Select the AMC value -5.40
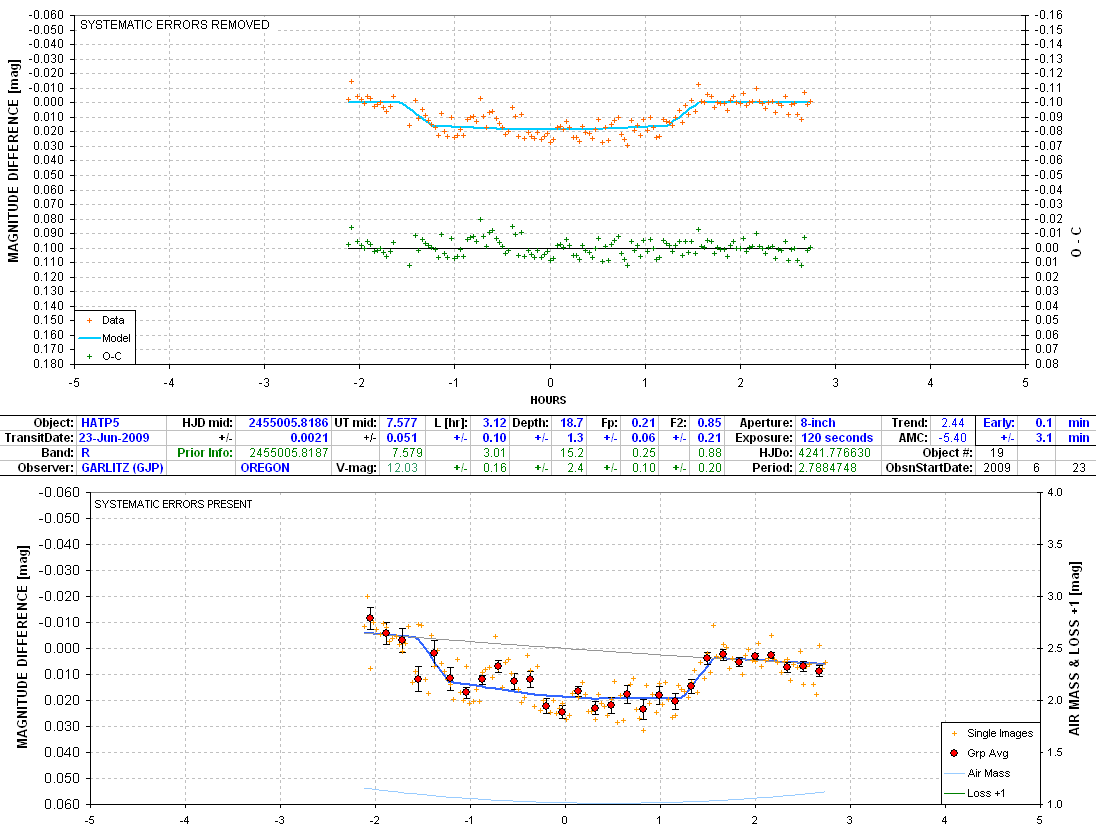1096x828 pixels. pos(953,437)
